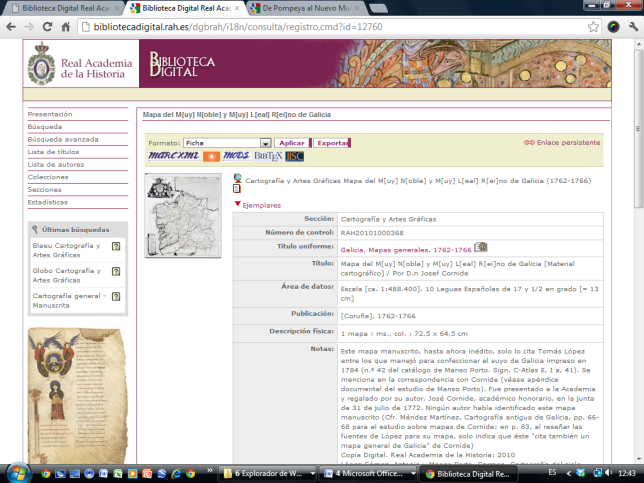
Task: Click the JISC export icon
Action: pyautogui.click(x=294, y=156)
